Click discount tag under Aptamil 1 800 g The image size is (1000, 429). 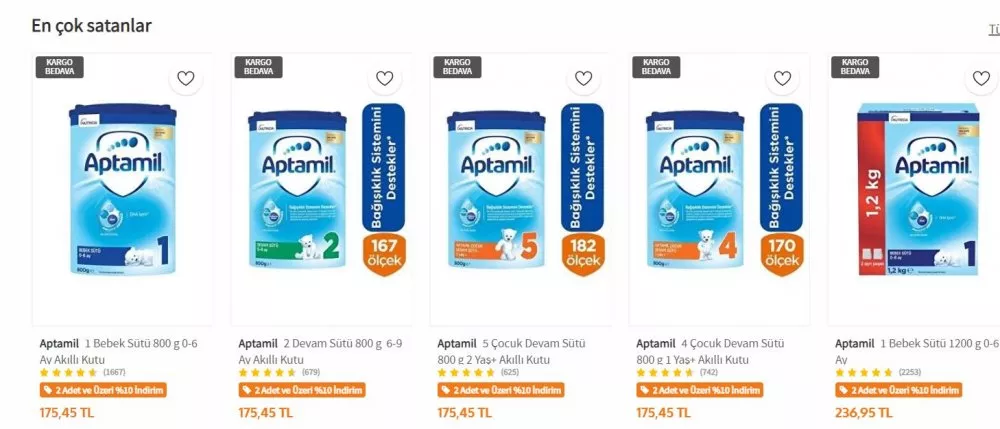click(103, 390)
